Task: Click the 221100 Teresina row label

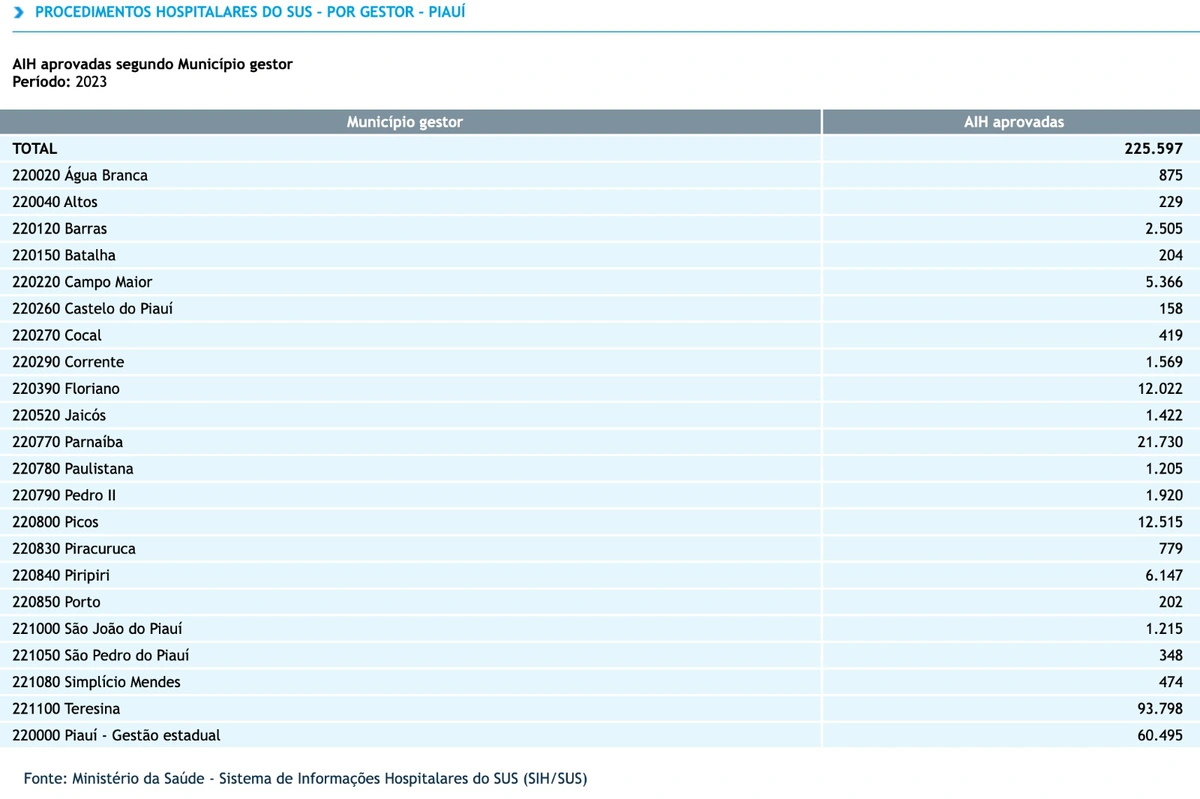Action: point(66,708)
